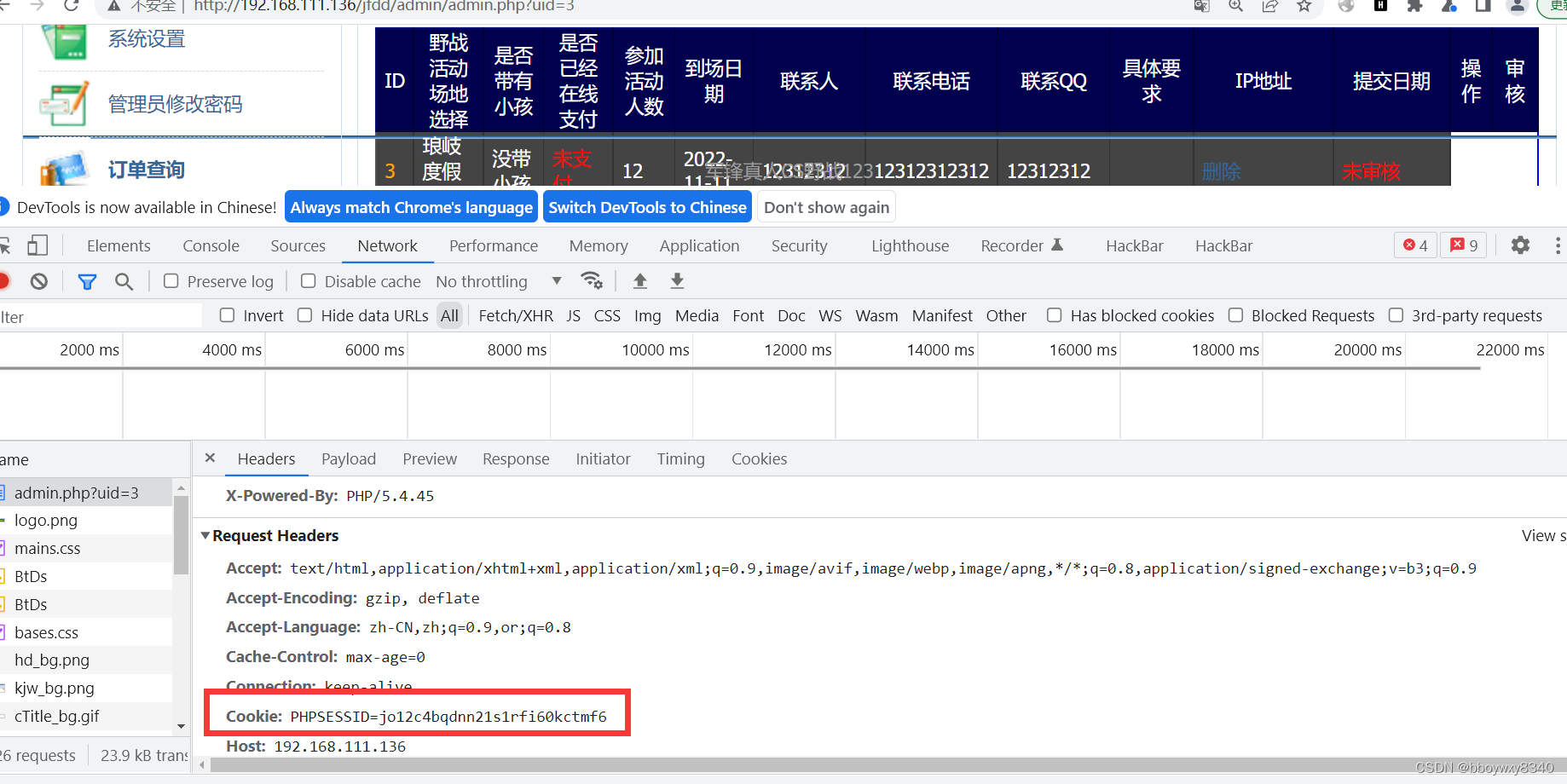This screenshot has width=1567, height=784.
Task: Select cTitle_bg.gif request
Action: tap(85, 716)
